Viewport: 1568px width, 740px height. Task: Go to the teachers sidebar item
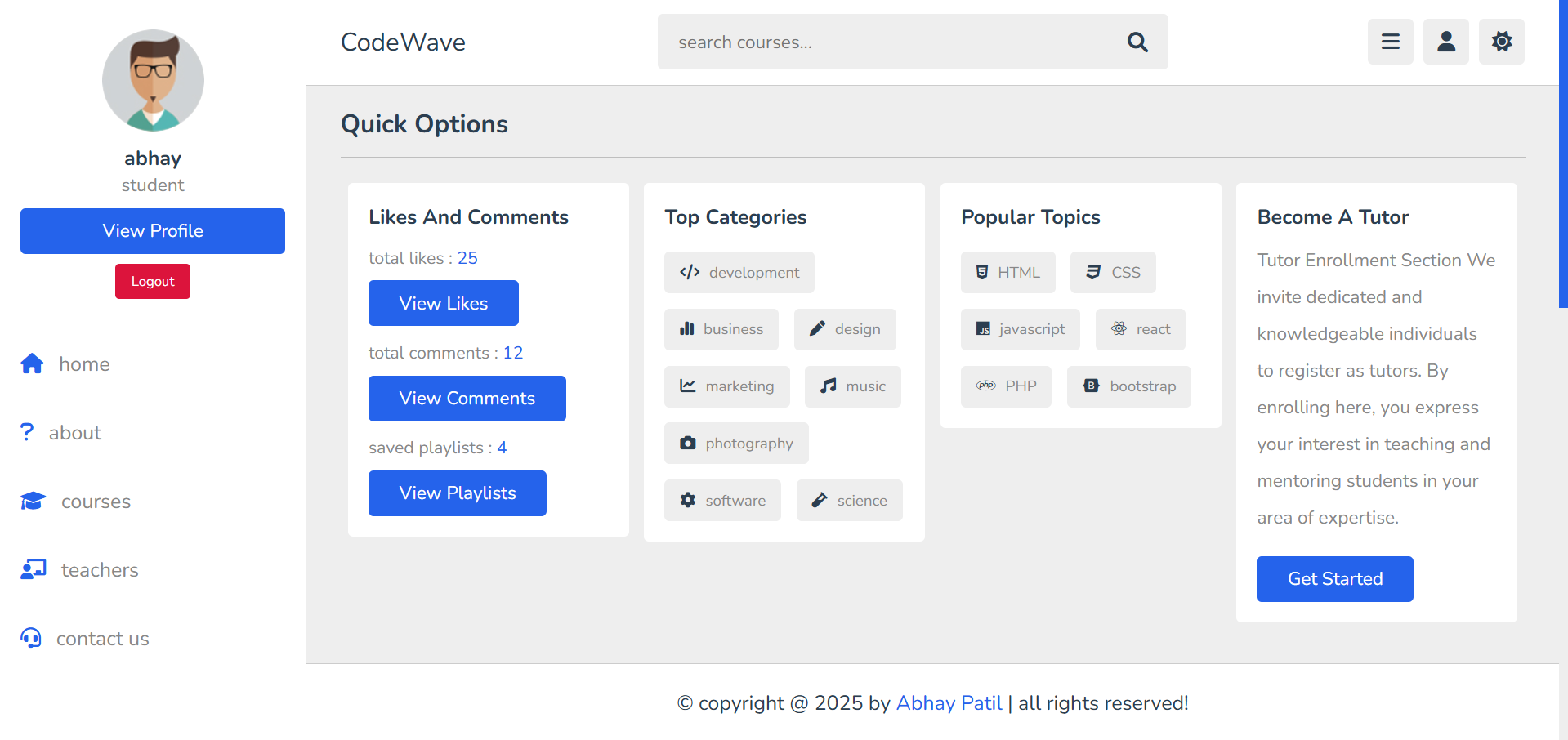pos(100,570)
